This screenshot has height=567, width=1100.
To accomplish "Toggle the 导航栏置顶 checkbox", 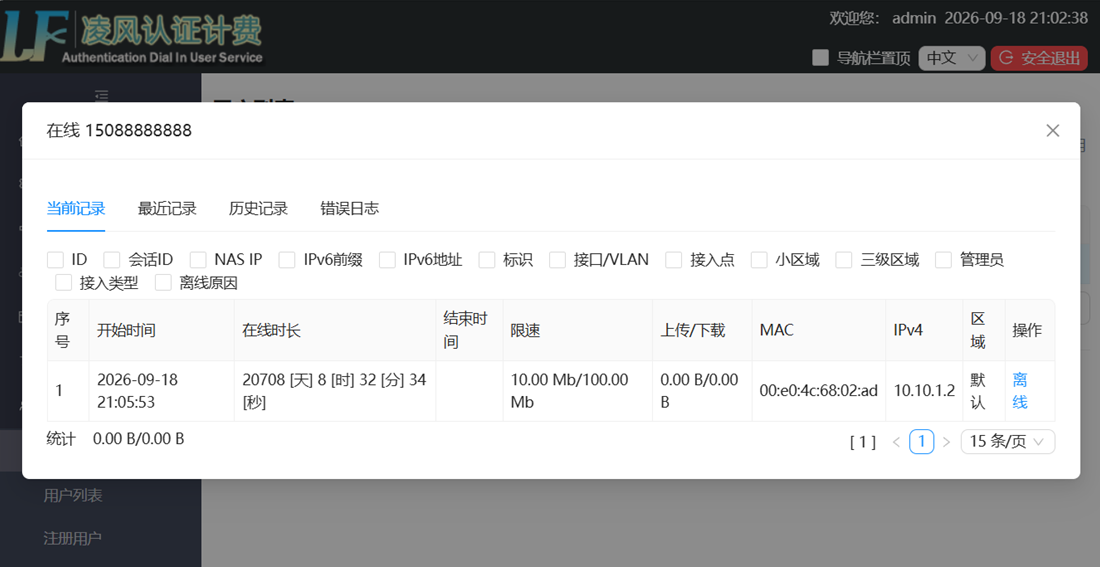I will tap(820, 58).
